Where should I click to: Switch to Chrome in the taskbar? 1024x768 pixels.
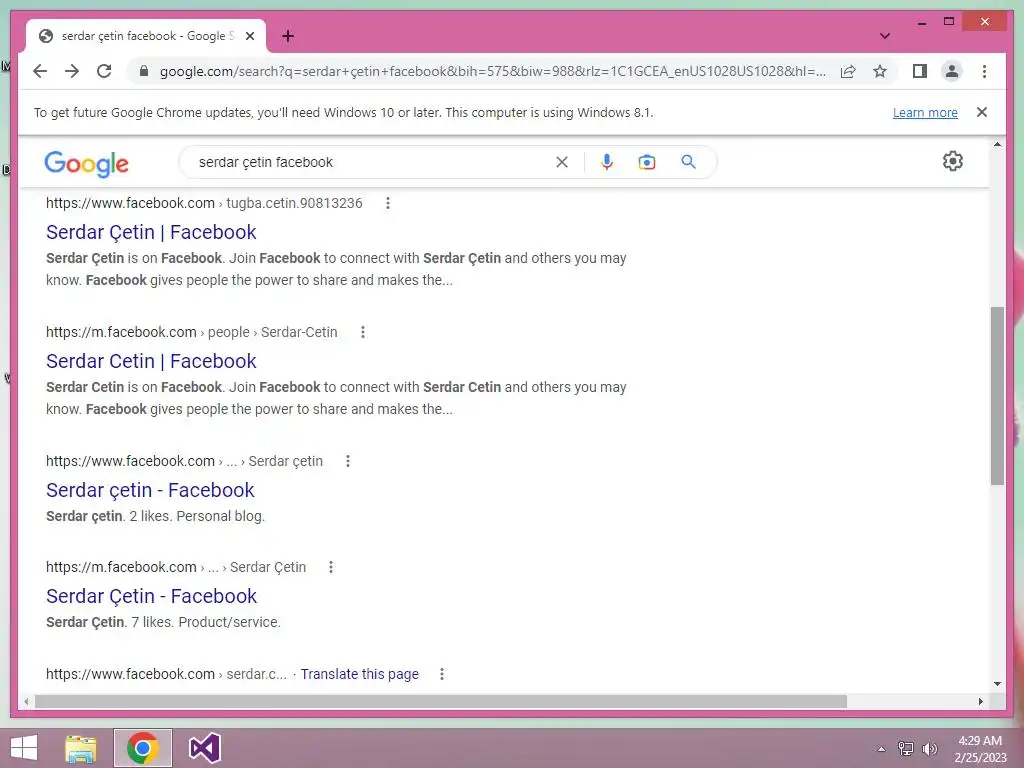coord(143,748)
